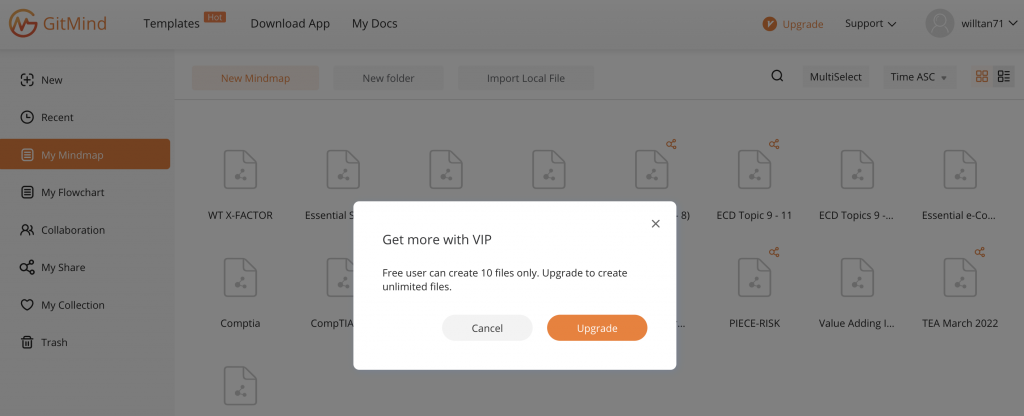Click the share icon above TEA March 2022

(x=980, y=252)
